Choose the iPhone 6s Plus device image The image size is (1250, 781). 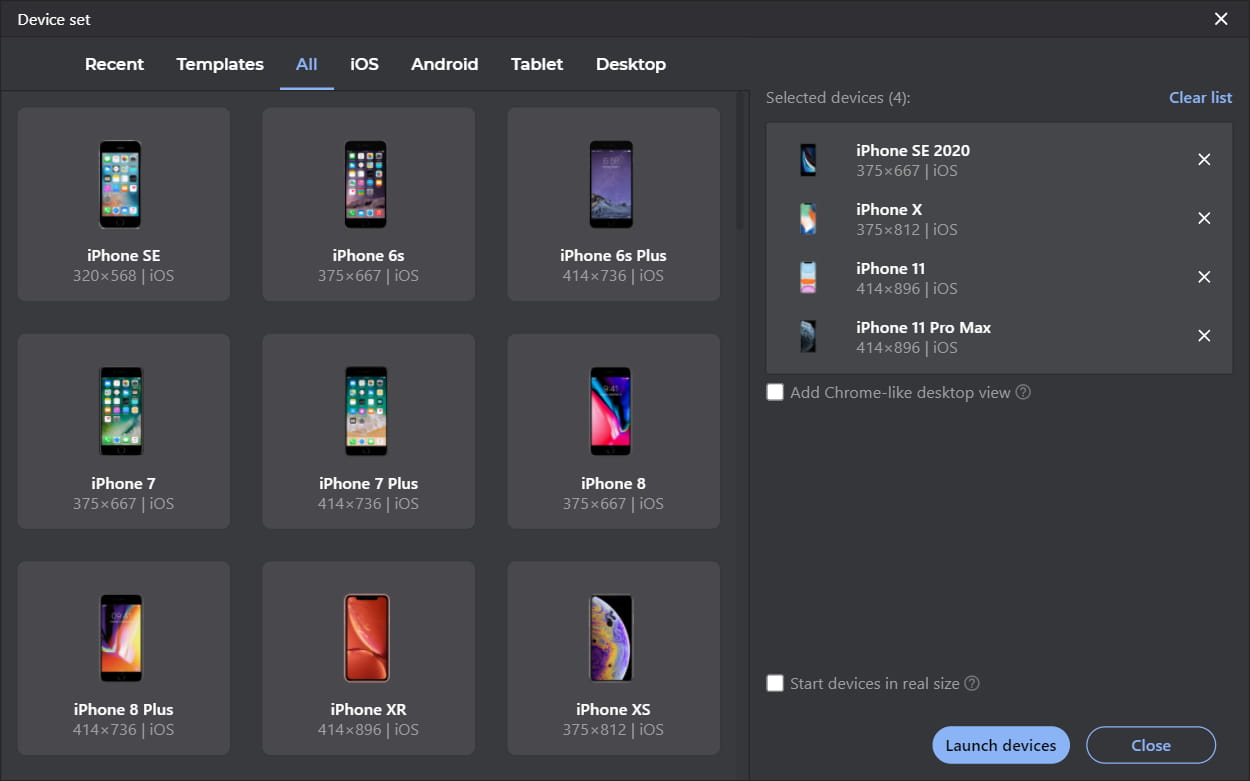coord(611,185)
